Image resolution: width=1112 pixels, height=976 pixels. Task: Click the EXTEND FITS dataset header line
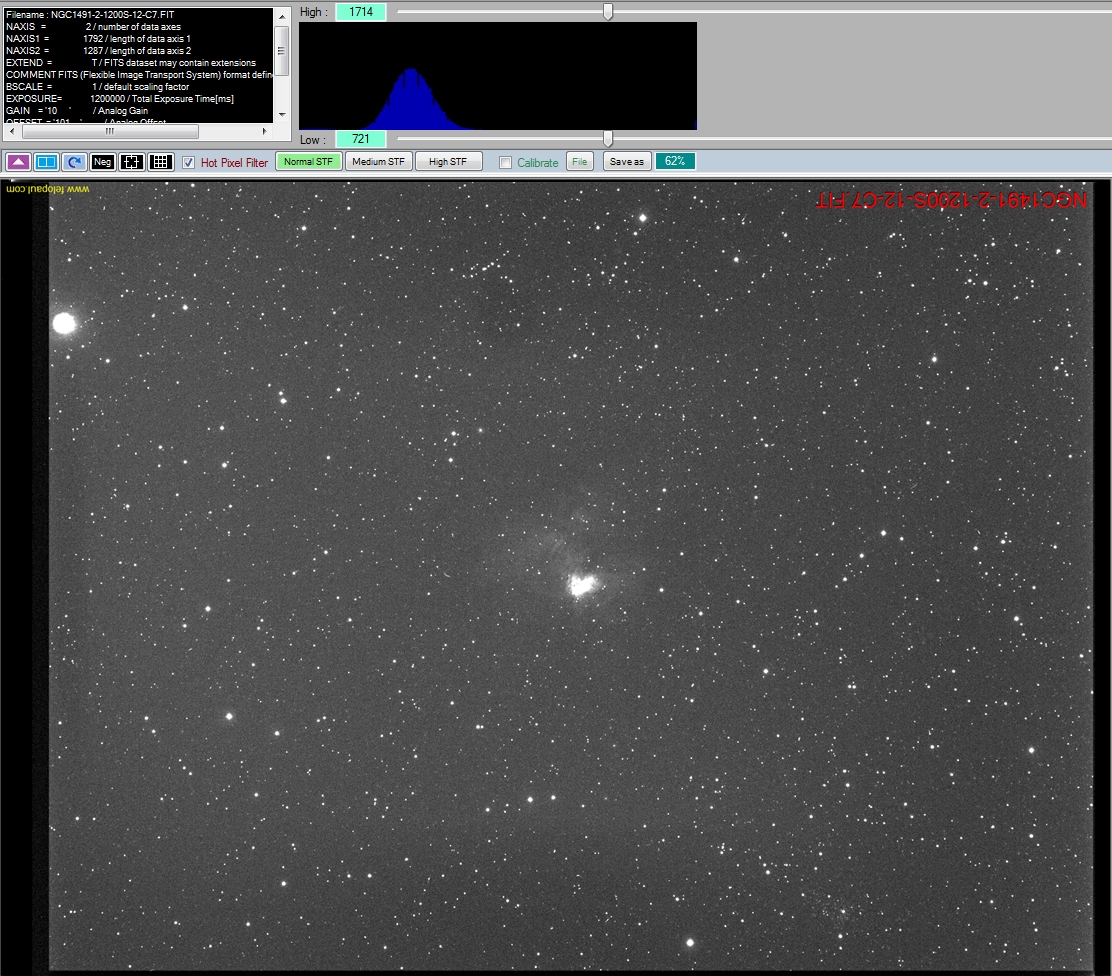click(131, 62)
